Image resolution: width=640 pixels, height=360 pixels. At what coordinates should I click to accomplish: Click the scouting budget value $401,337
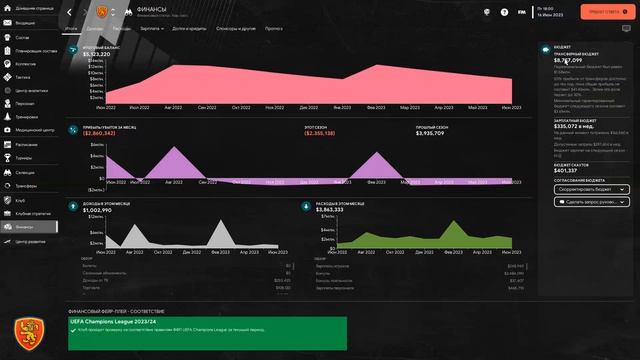click(565, 171)
